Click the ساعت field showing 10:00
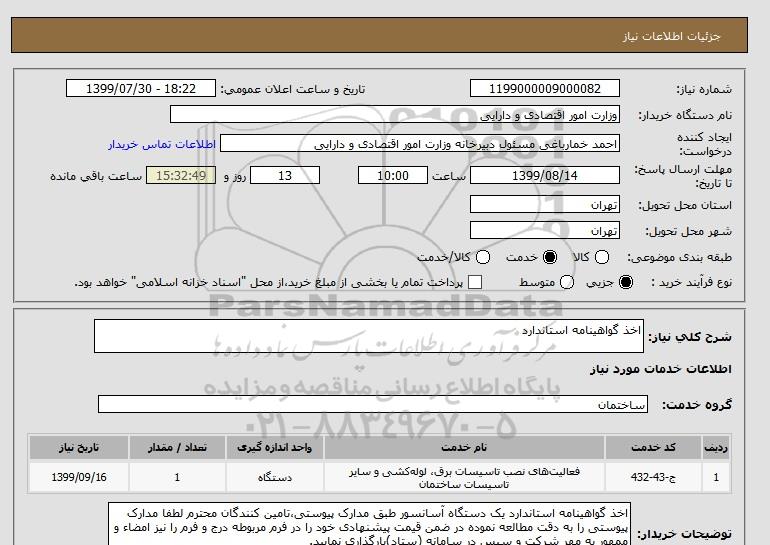 (393, 175)
